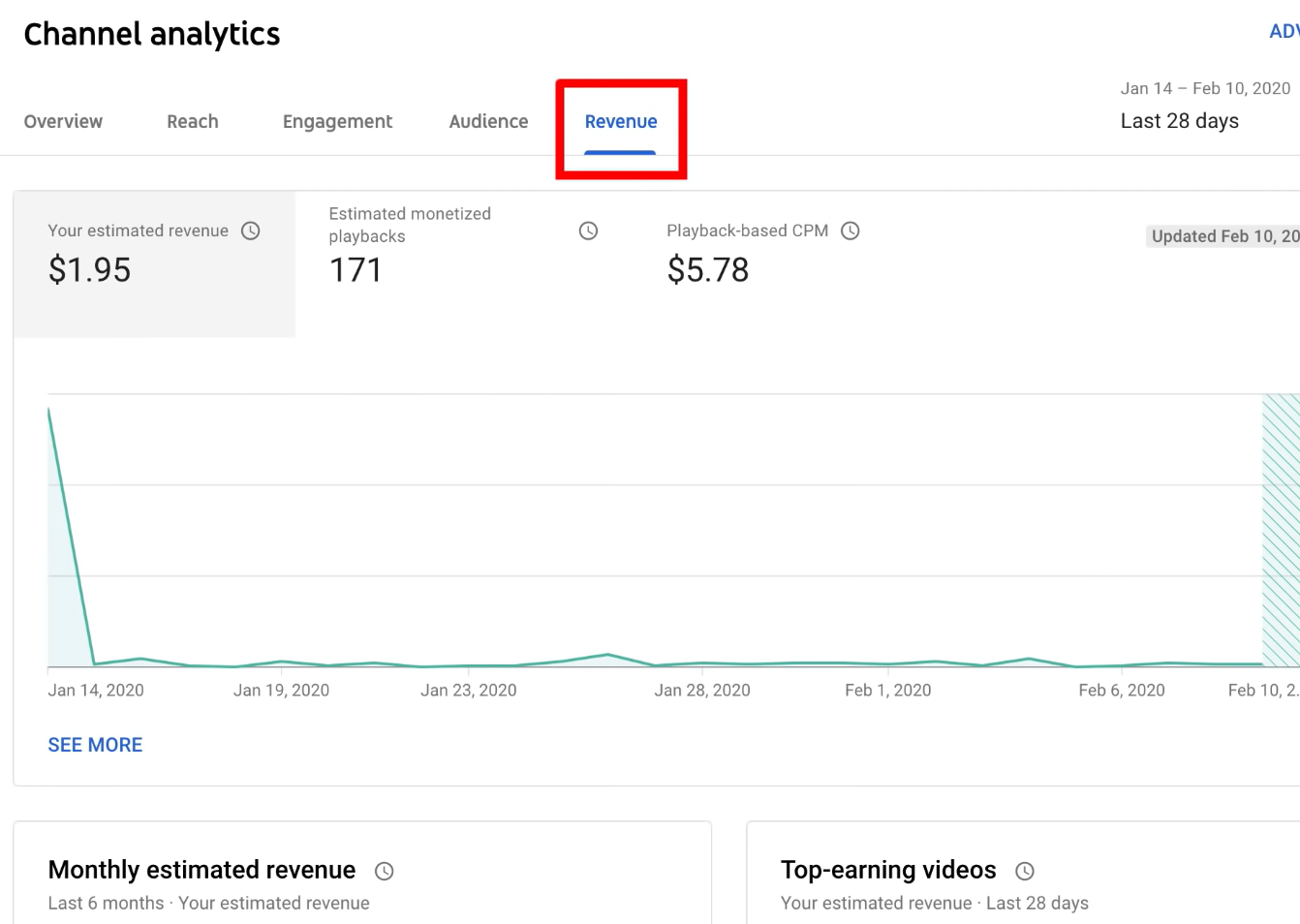The image size is (1300, 924).
Task: Switch to the Engagement tab
Action: pyautogui.click(x=337, y=121)
